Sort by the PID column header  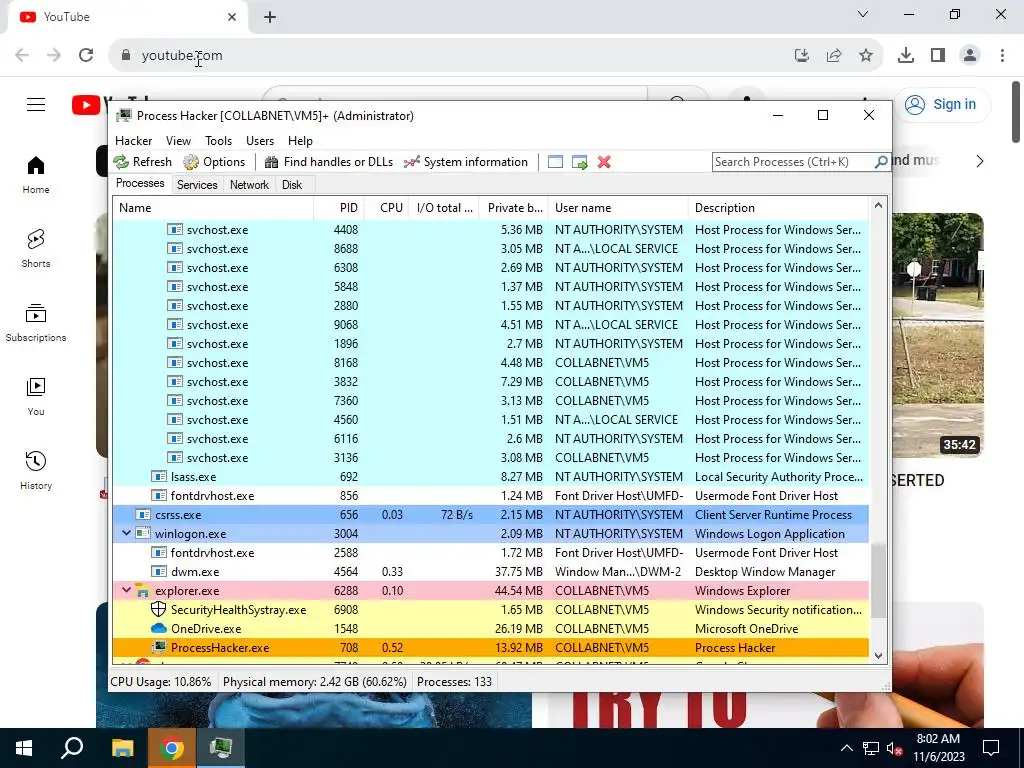click(338, 208)
